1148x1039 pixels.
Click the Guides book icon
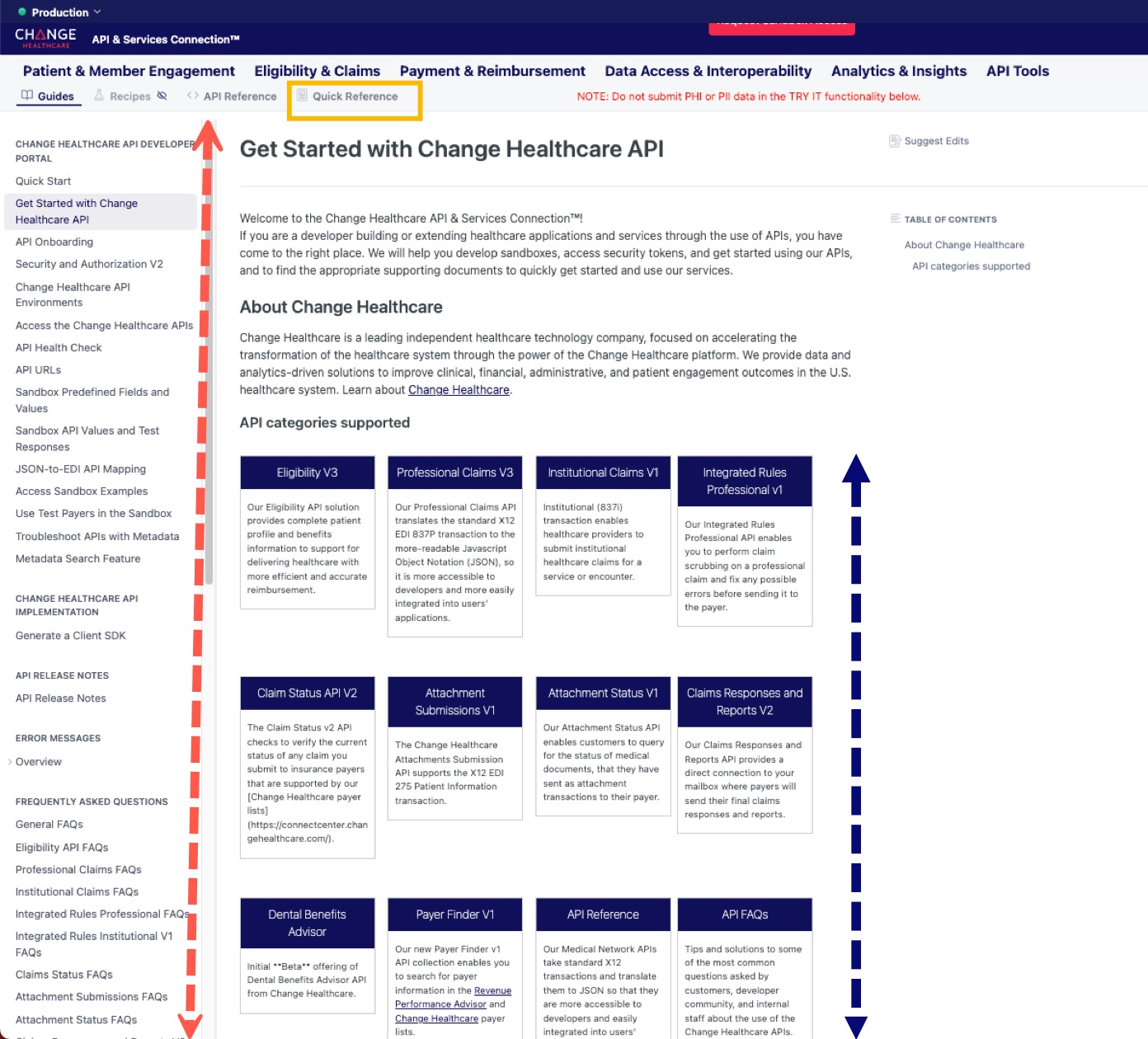pos(27,96)
